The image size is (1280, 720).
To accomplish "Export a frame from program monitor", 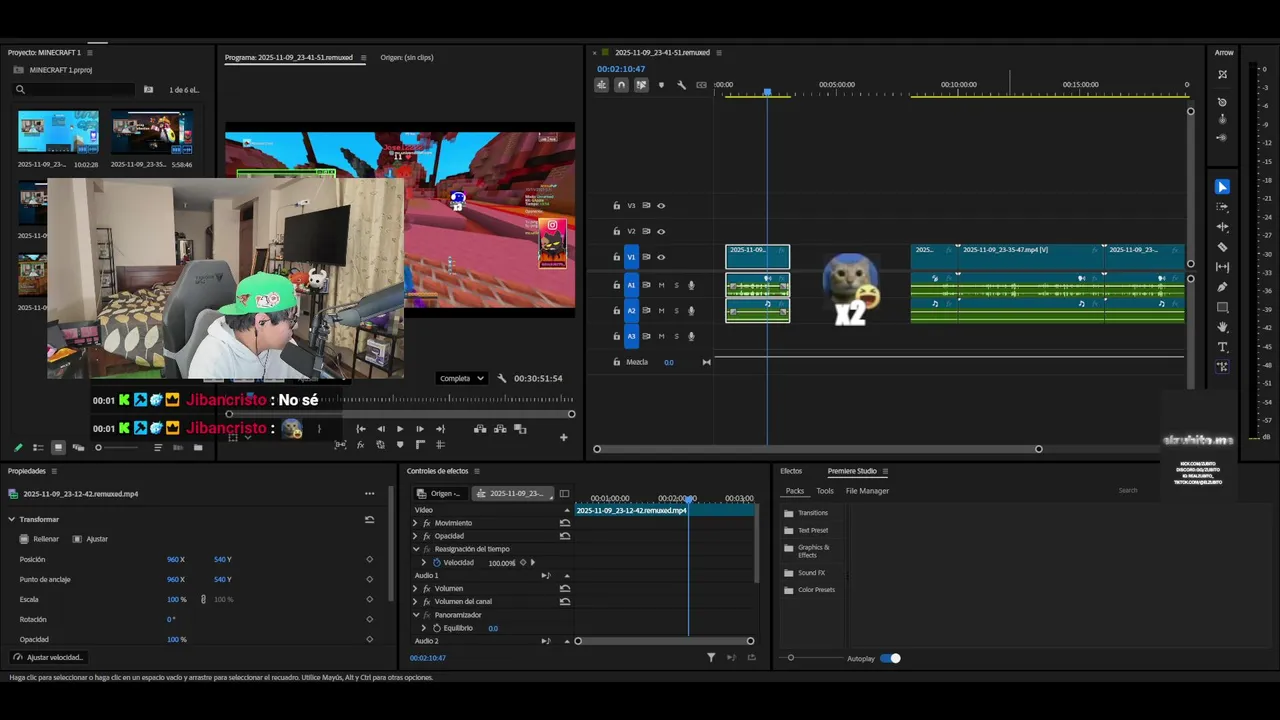I will (x=520, y=429).
